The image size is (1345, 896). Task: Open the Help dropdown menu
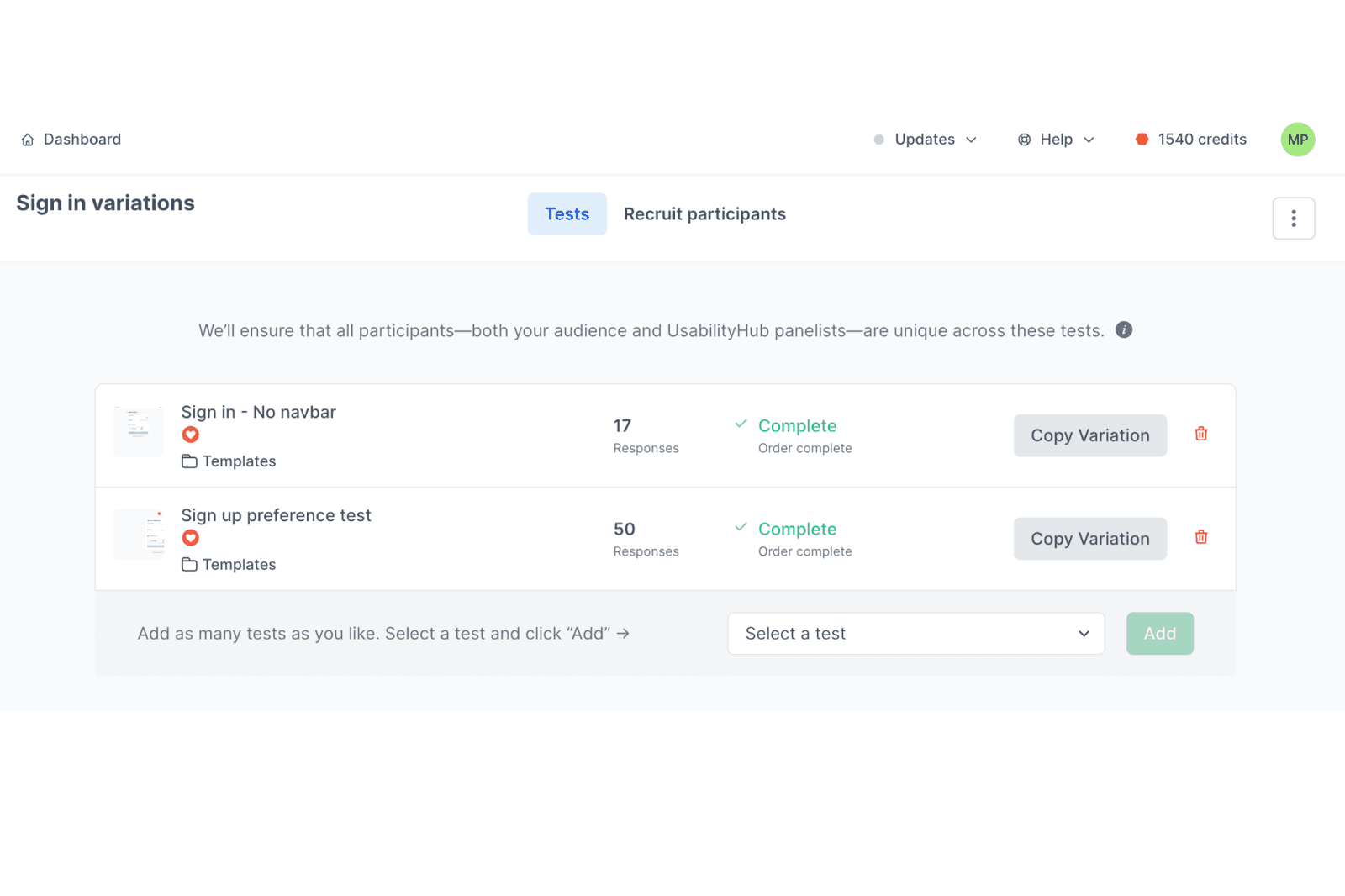tap(1057, 140)
